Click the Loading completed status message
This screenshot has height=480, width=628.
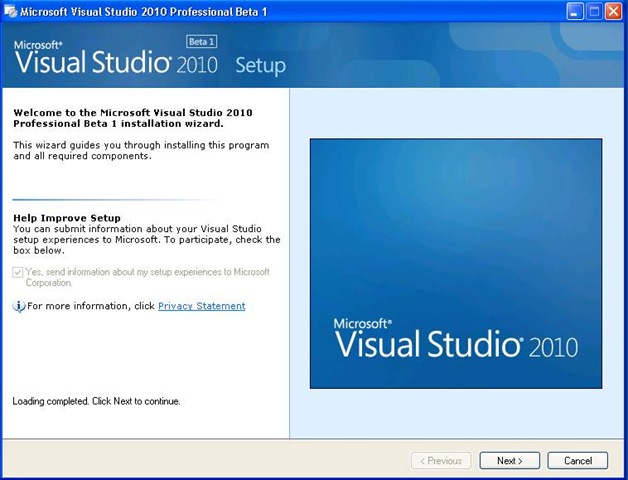click(96, 401)
